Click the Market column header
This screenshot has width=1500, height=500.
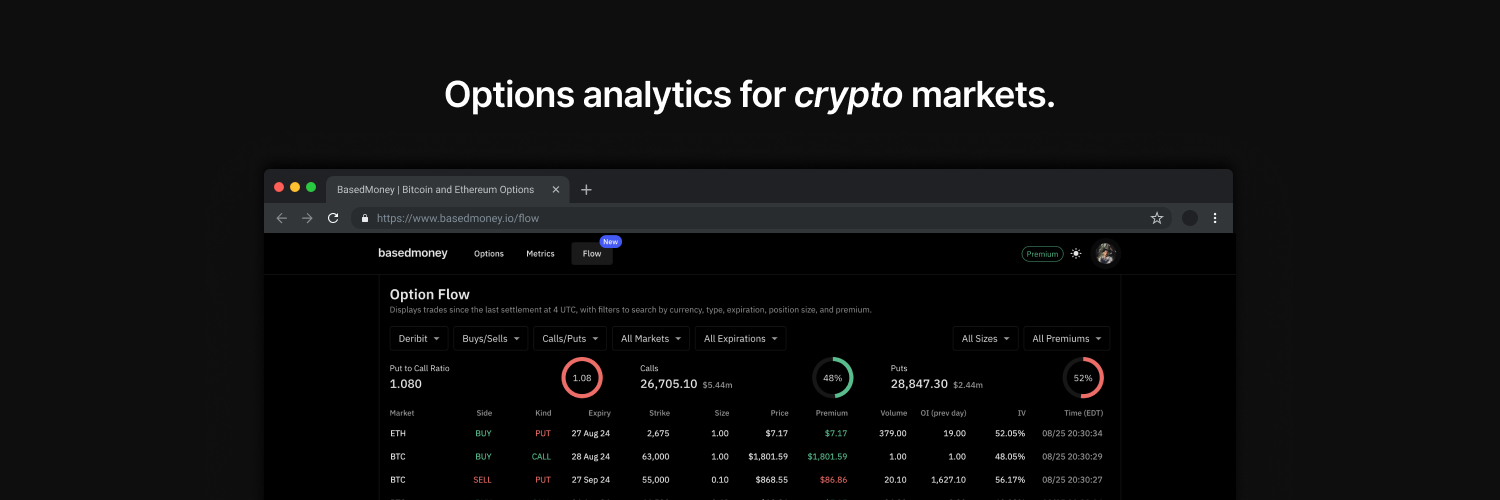point(402,413)
